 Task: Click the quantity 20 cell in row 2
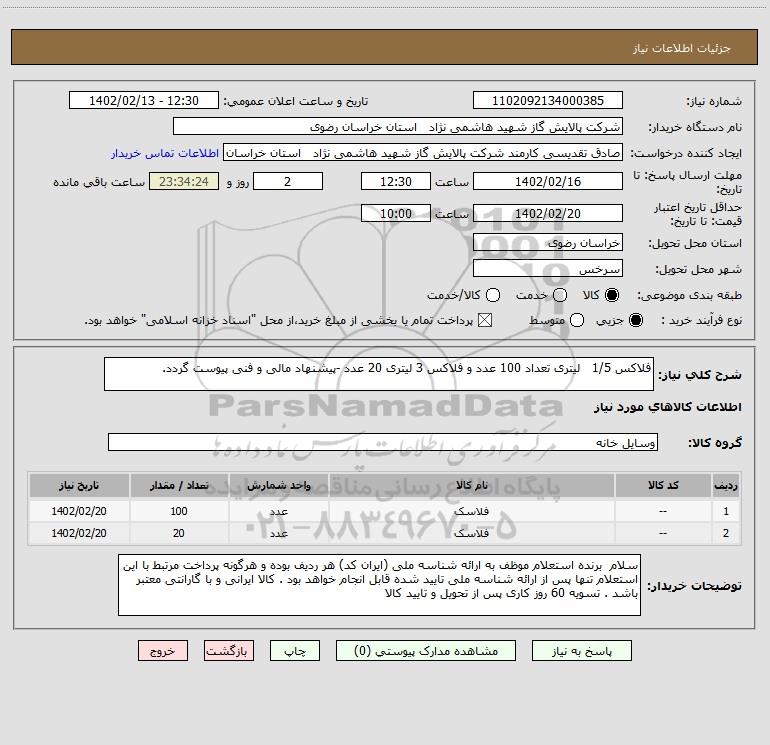[x=179, y=533]
